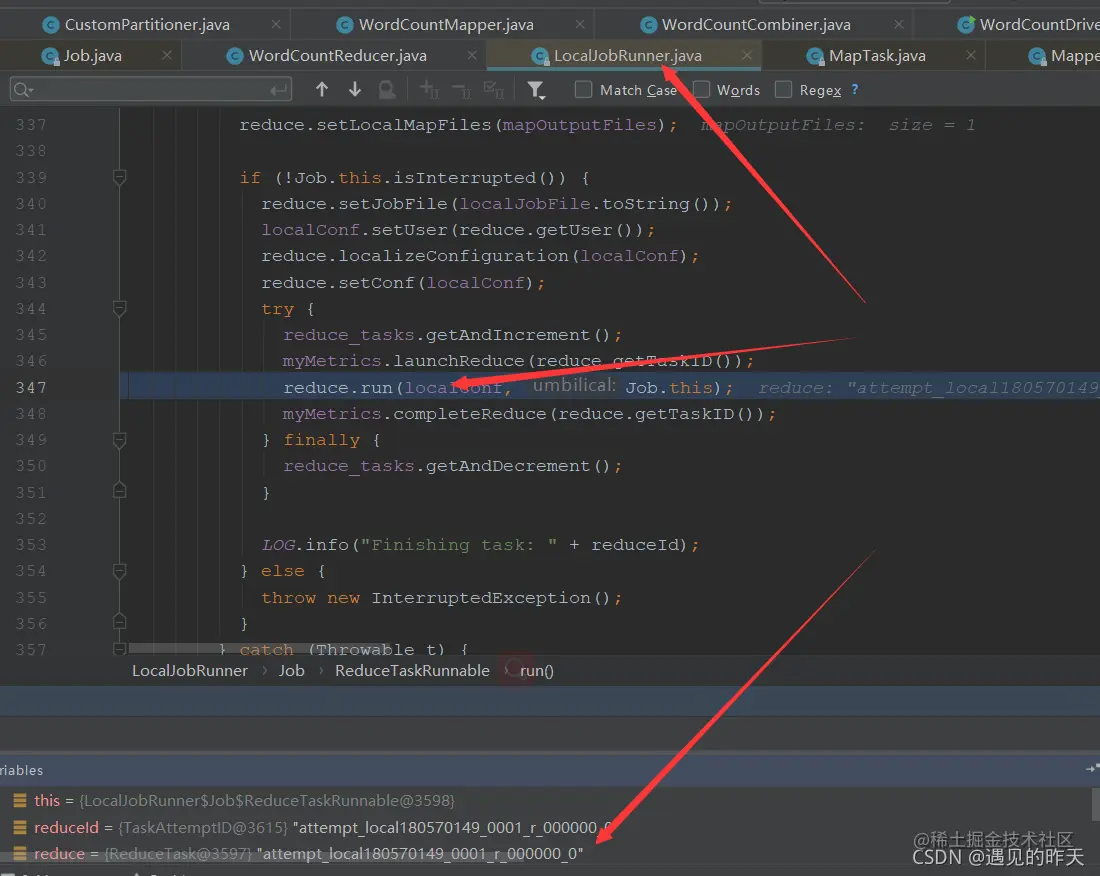The height and width of the screenshot is (876, 1100).
Task: Click CustomPartitioner.java class file icon
Action: pyautogui.click(x=51, y=25)
